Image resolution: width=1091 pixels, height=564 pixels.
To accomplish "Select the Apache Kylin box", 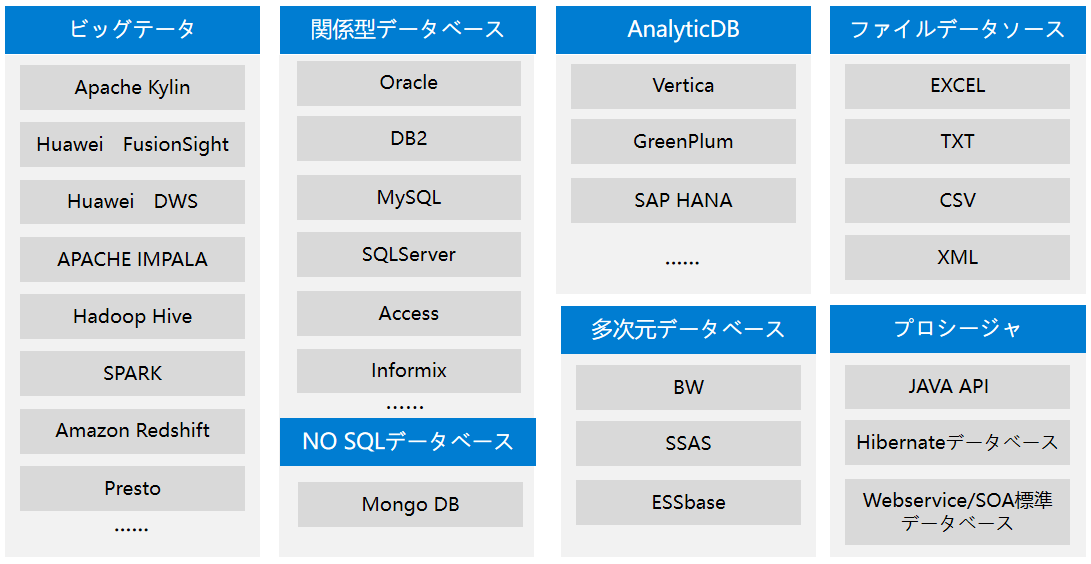I will tap(132, 88).
